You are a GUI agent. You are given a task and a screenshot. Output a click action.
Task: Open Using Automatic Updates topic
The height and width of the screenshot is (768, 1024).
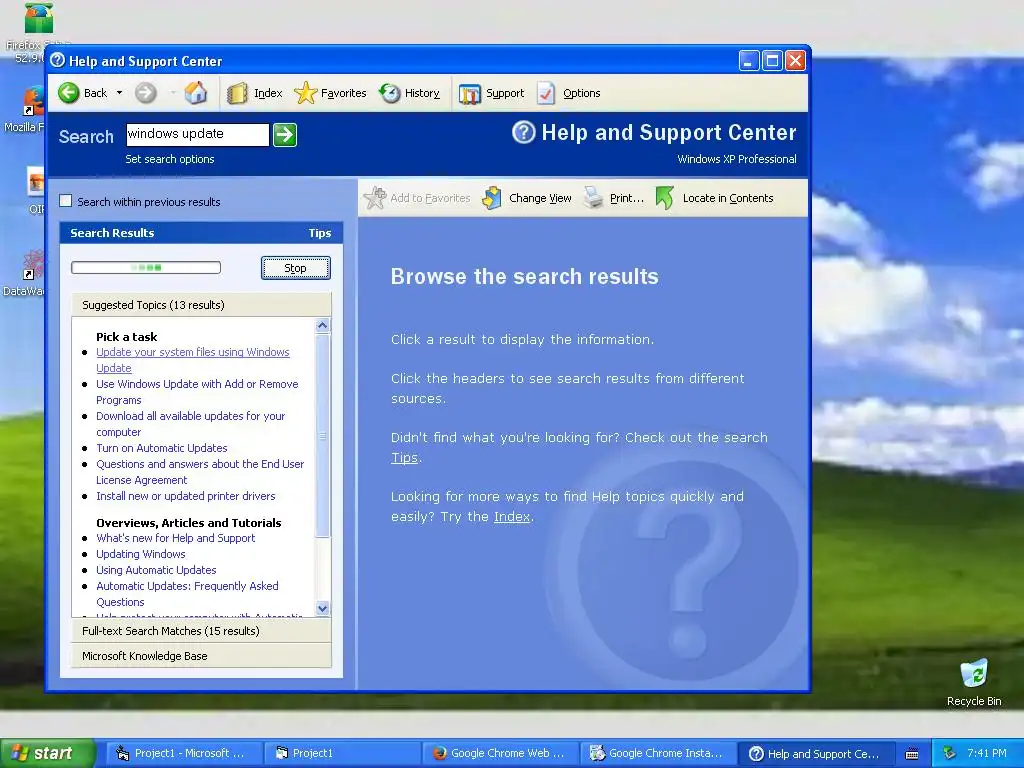156,570
